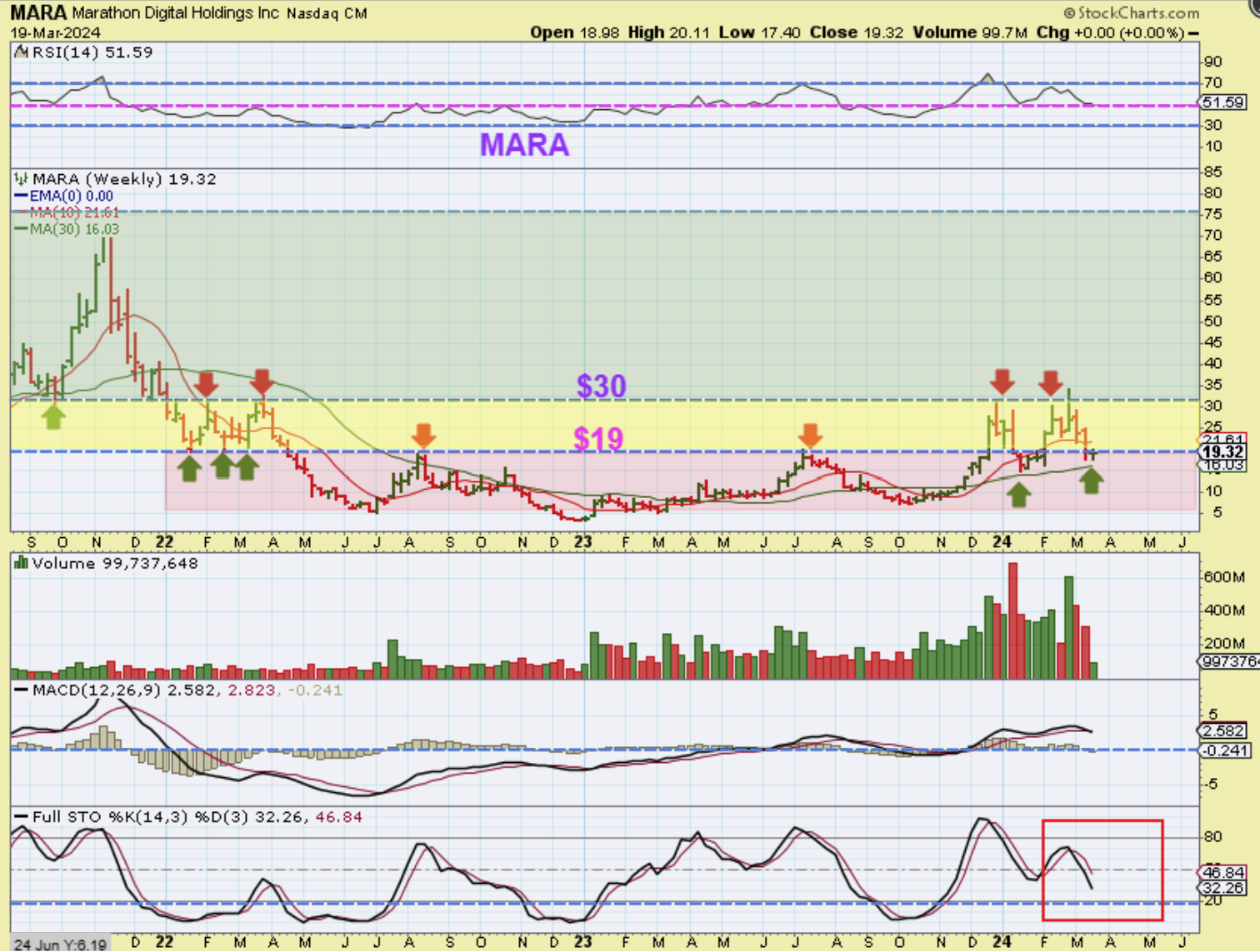Viewport: 1260px width, 952px height.
Task: Click the red 46.84 value in STO title
Action: (338, 817)
